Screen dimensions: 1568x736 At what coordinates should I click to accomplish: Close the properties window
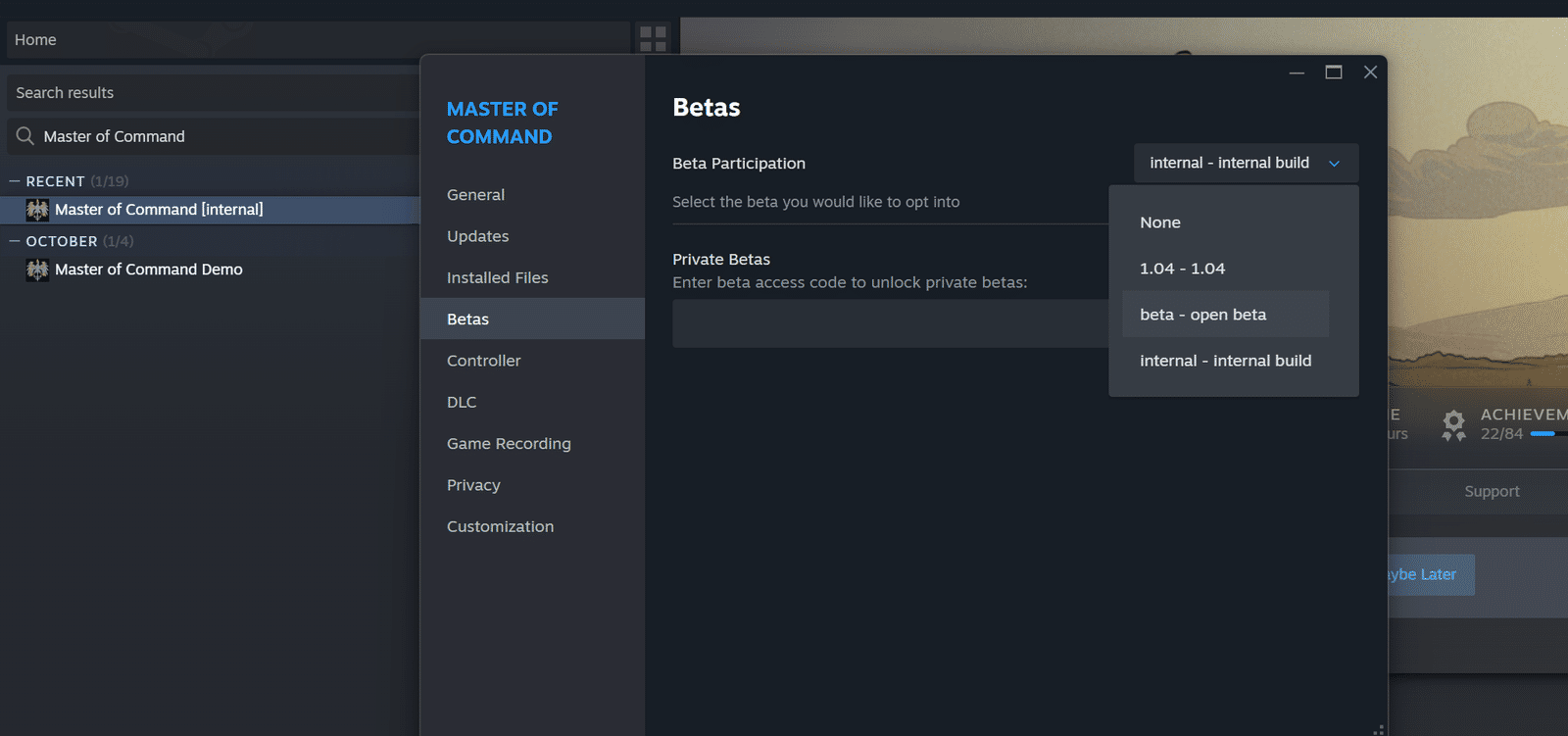click(1370, 73)
